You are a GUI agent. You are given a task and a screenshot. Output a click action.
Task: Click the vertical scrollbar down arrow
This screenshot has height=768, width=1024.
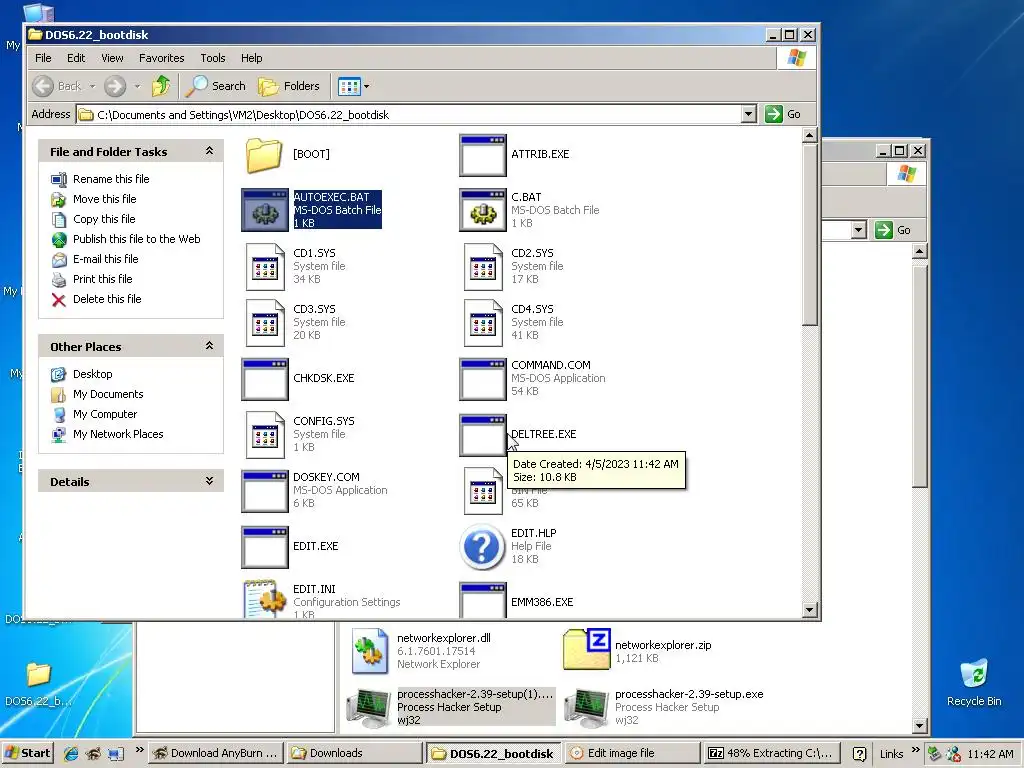[809, 610]
